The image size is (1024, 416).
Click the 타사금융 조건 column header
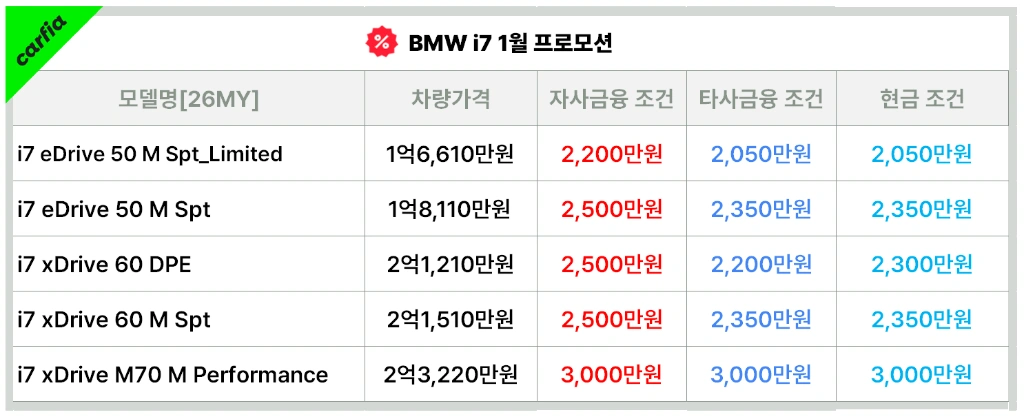click(761, 99)
